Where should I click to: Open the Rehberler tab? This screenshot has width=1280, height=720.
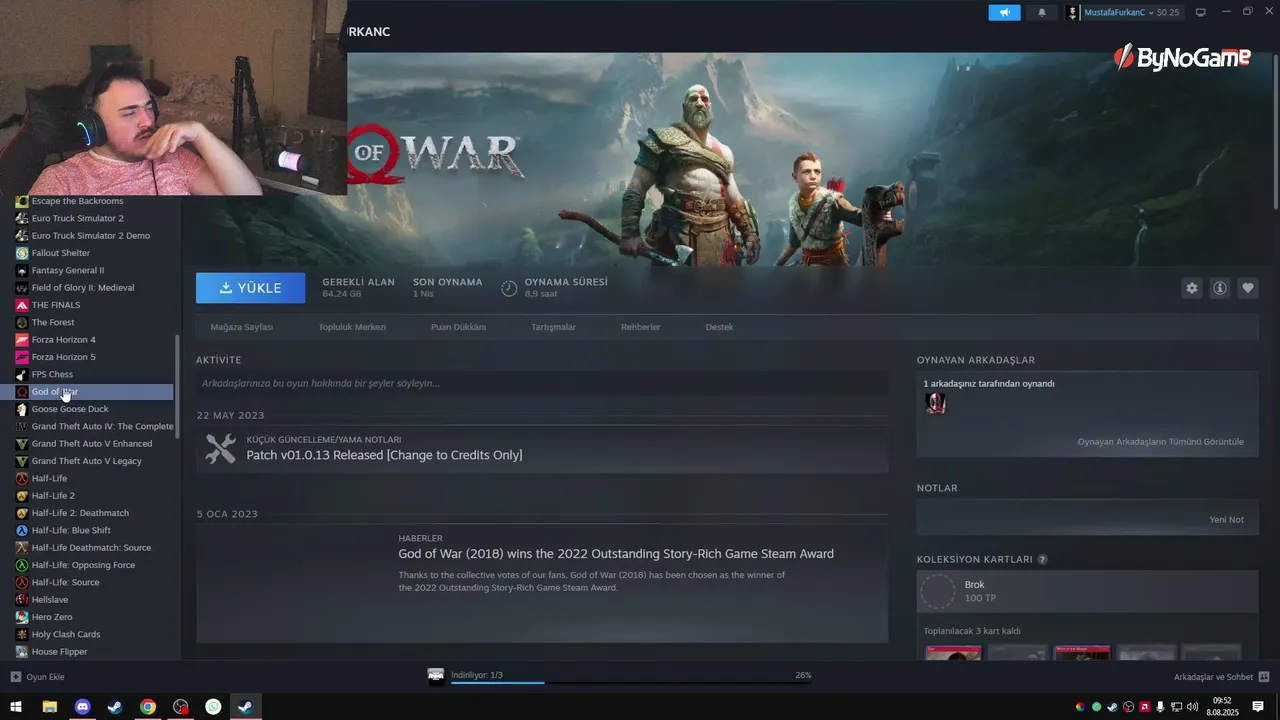640,327
